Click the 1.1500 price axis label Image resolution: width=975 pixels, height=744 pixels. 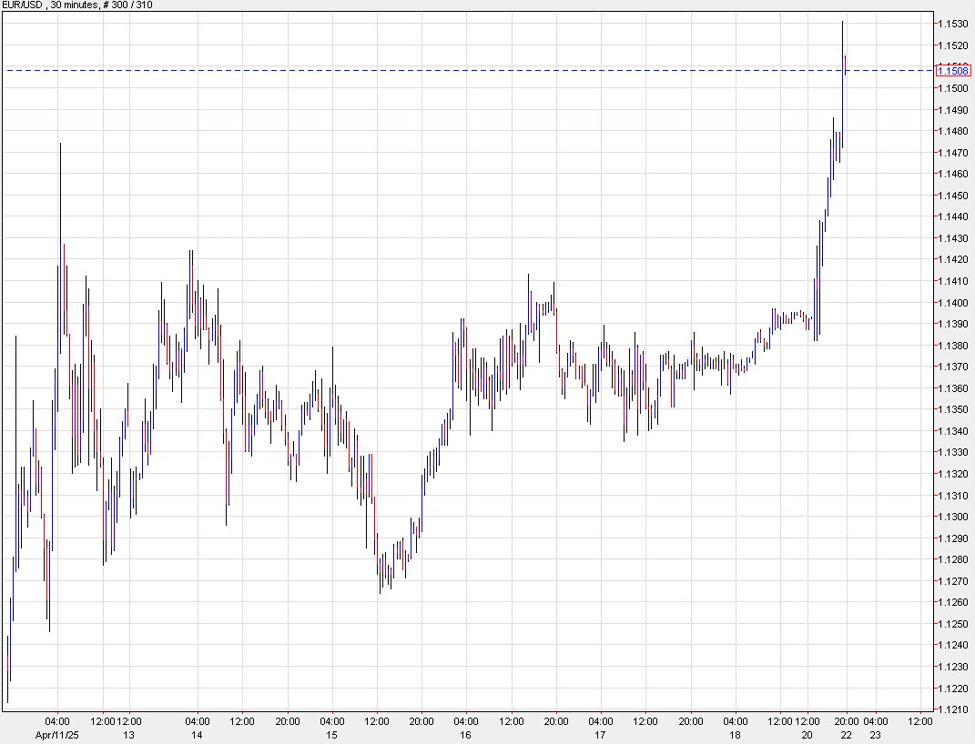tap(951, 88)
